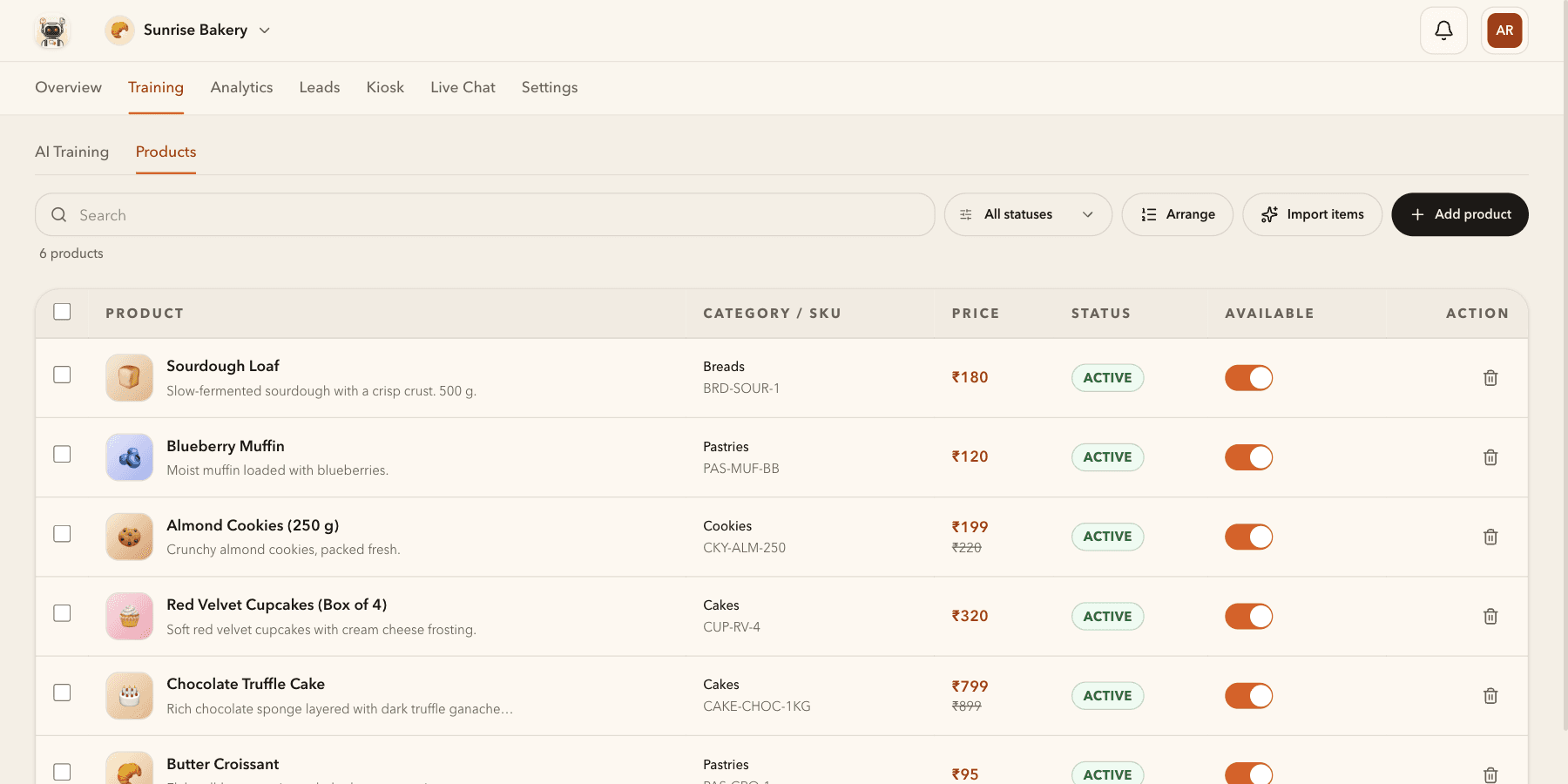Open the Blueberry Muffin thumbnail image

point(129,457)
